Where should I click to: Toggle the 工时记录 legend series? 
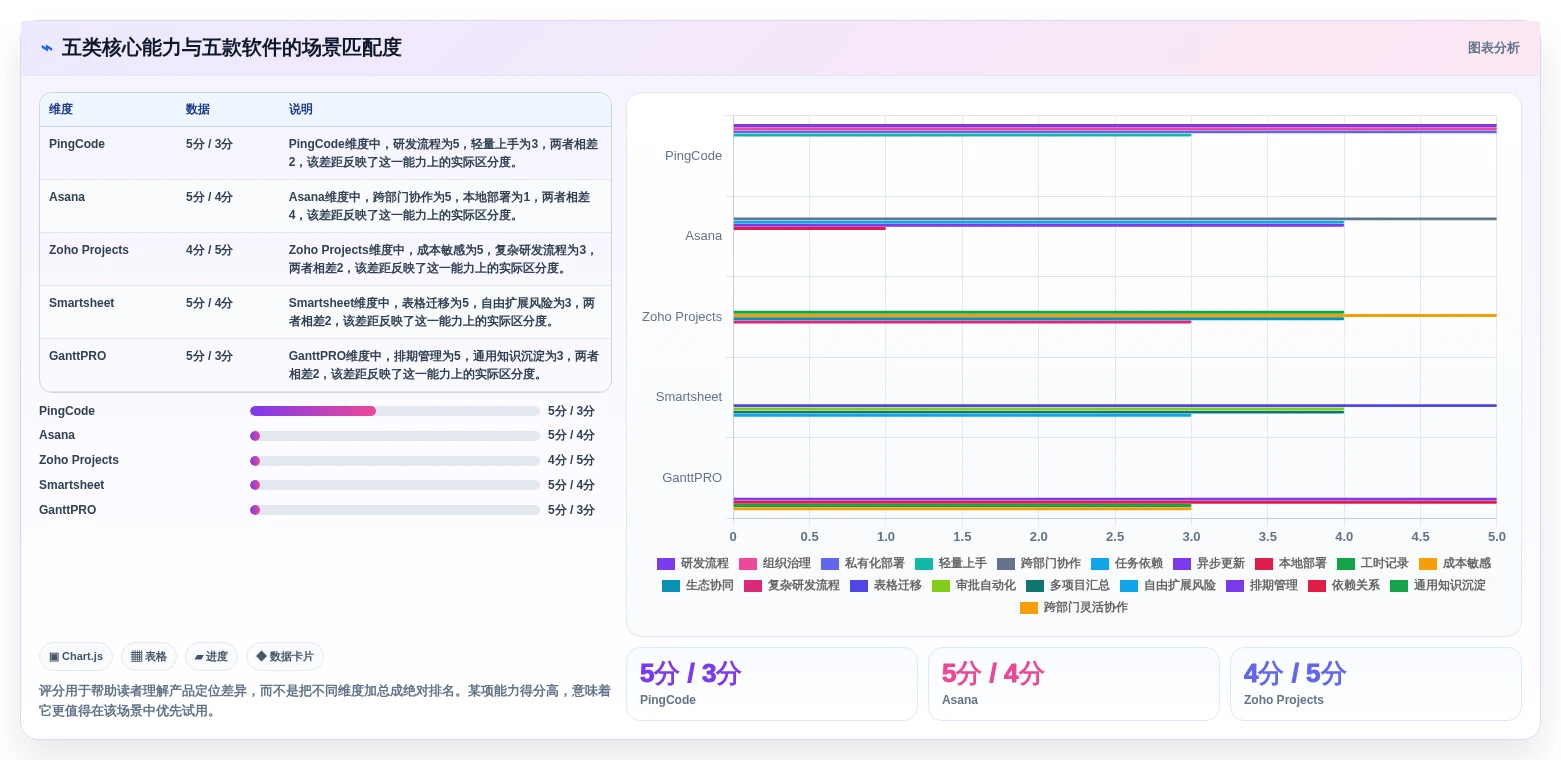[1373, 563]
